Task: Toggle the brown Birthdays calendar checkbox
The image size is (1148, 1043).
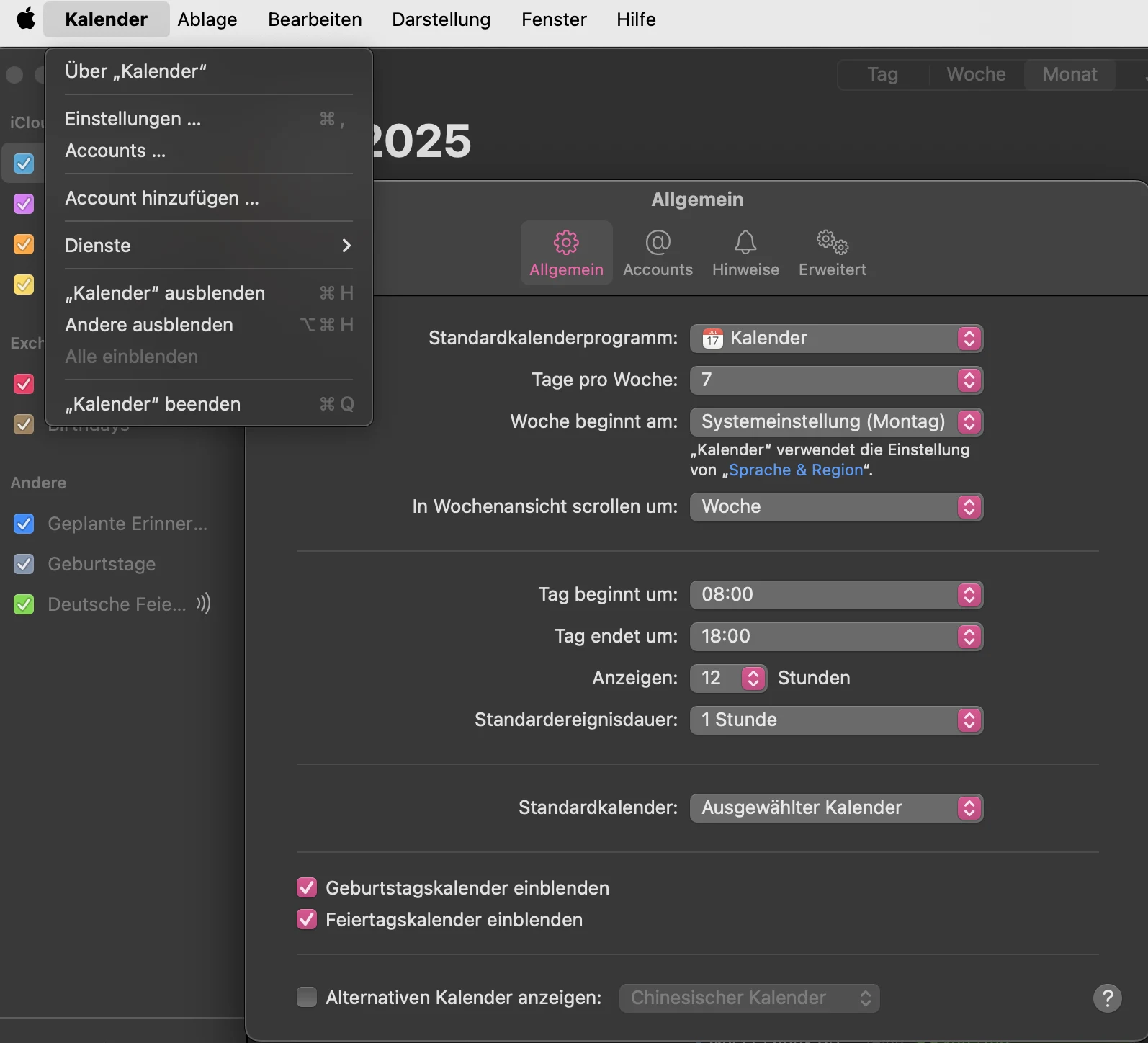Action: pos(24,424)
